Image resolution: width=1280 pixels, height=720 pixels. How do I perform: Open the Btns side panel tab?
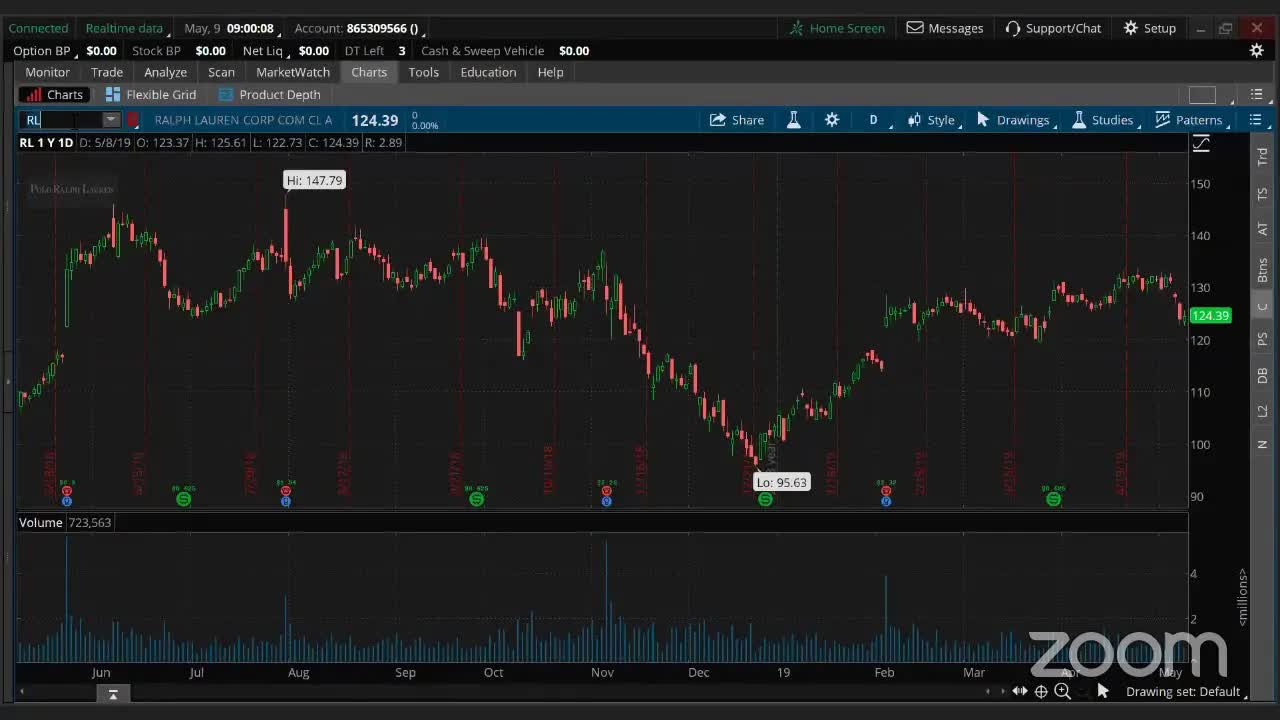1262,270
